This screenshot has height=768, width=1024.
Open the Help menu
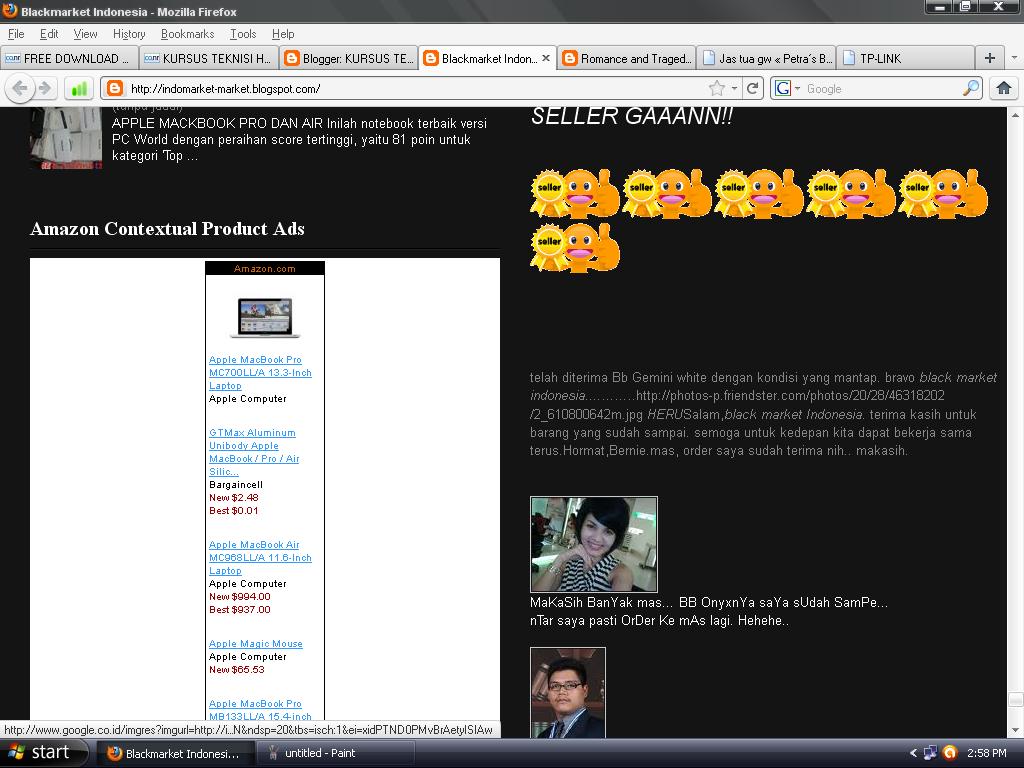point(283,34)
